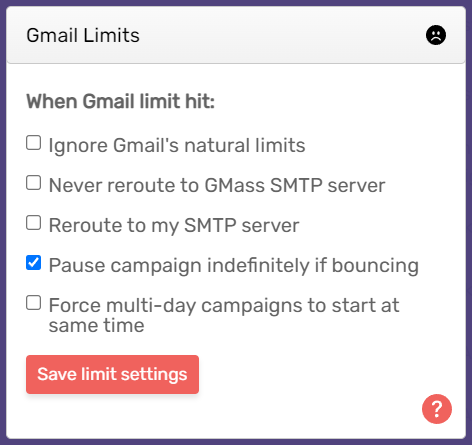Open the red question mark help bubble
Image resolution: width=472 pixels, height=445 pixels.
(x=437, y=409)
